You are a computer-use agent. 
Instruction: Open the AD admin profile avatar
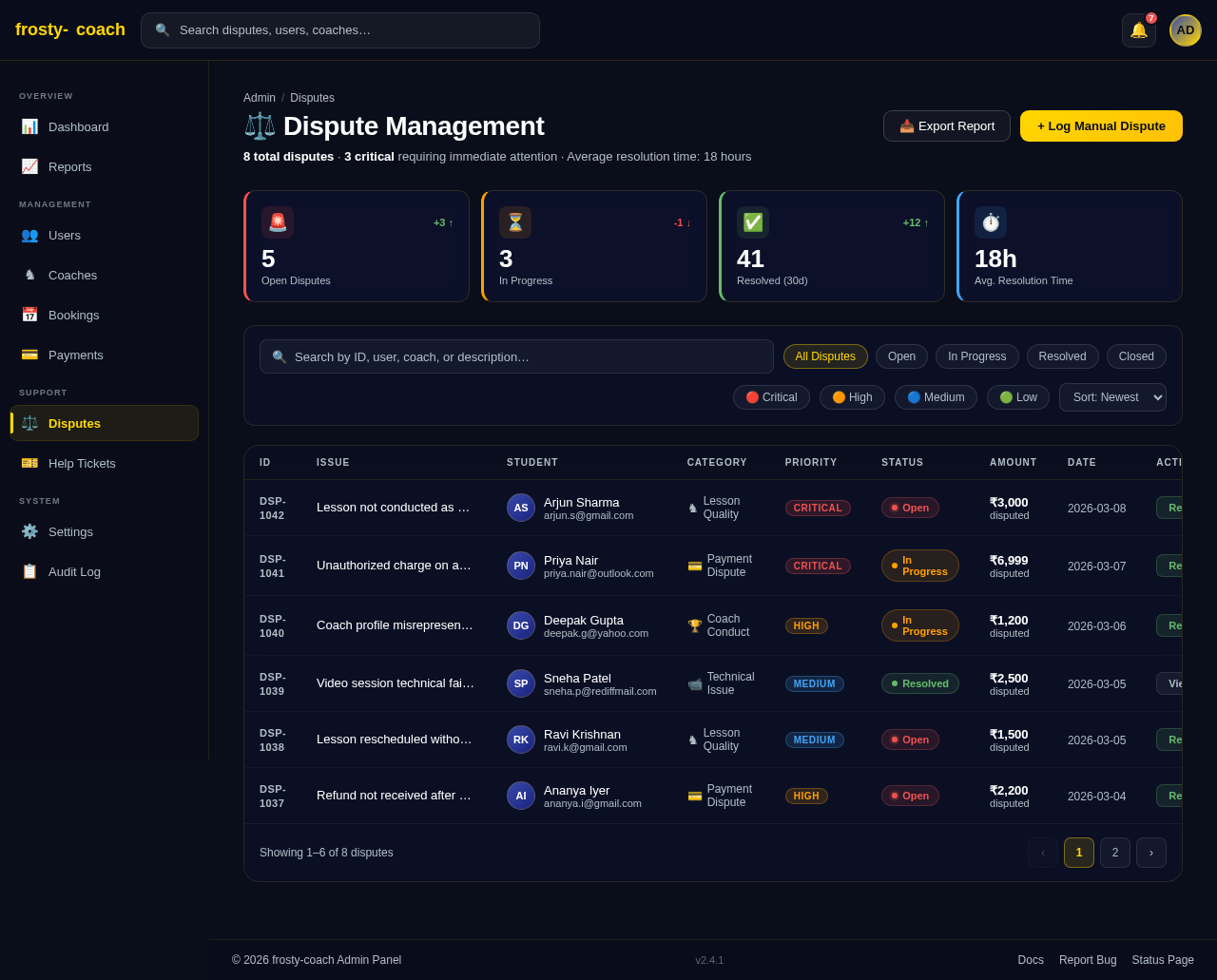(x=1186, y=30)
